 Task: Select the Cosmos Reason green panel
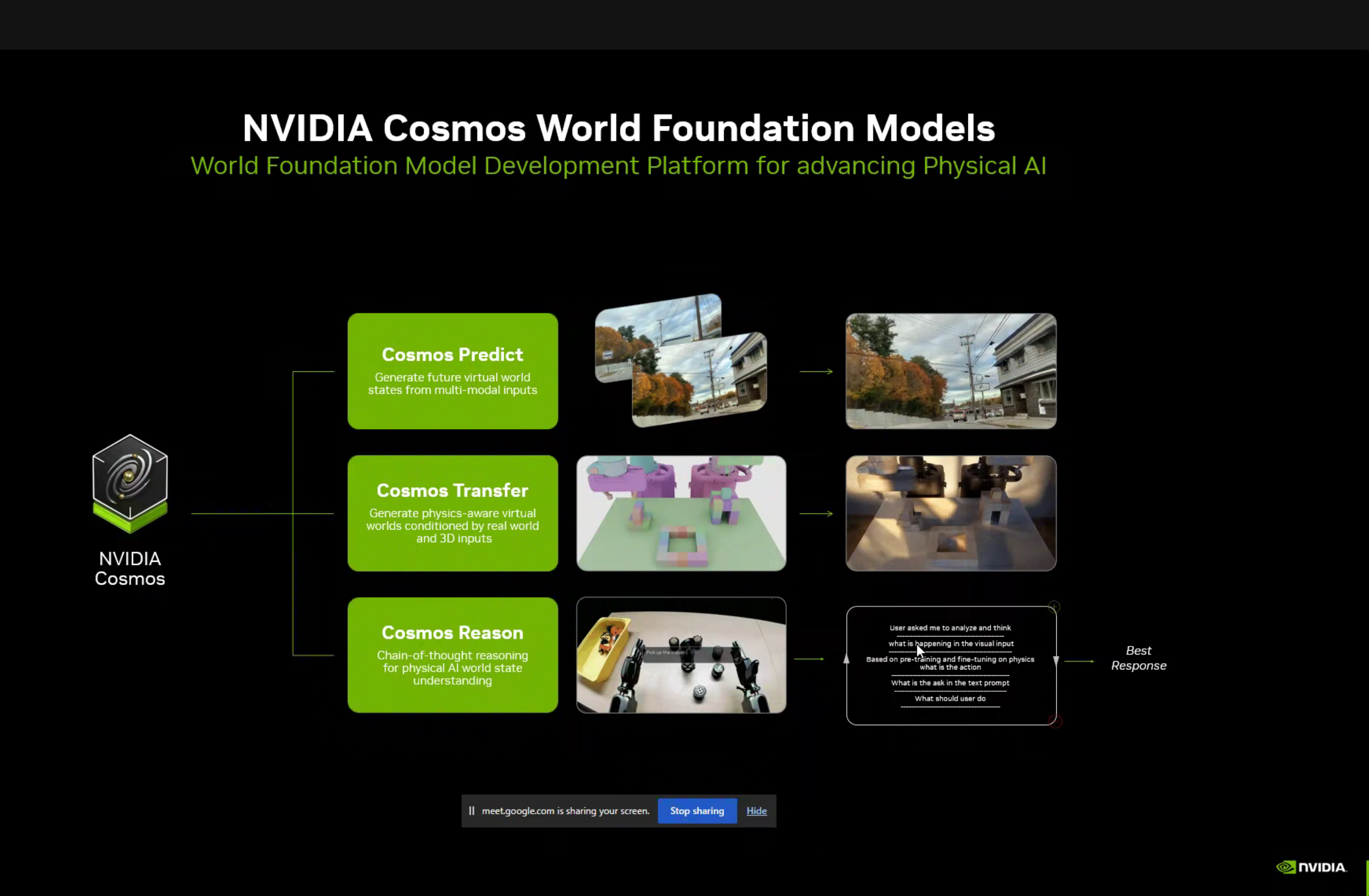(452, 656)
